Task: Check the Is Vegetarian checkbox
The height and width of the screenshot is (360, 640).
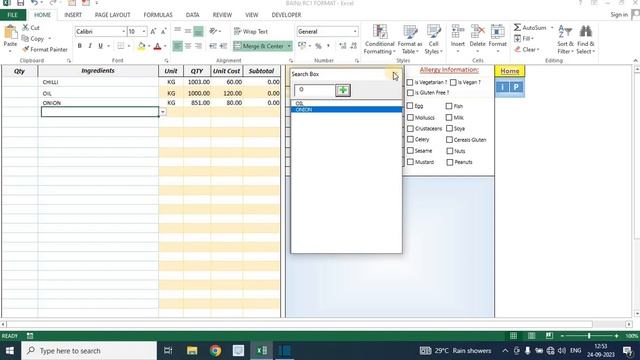Action: point(410,82)
